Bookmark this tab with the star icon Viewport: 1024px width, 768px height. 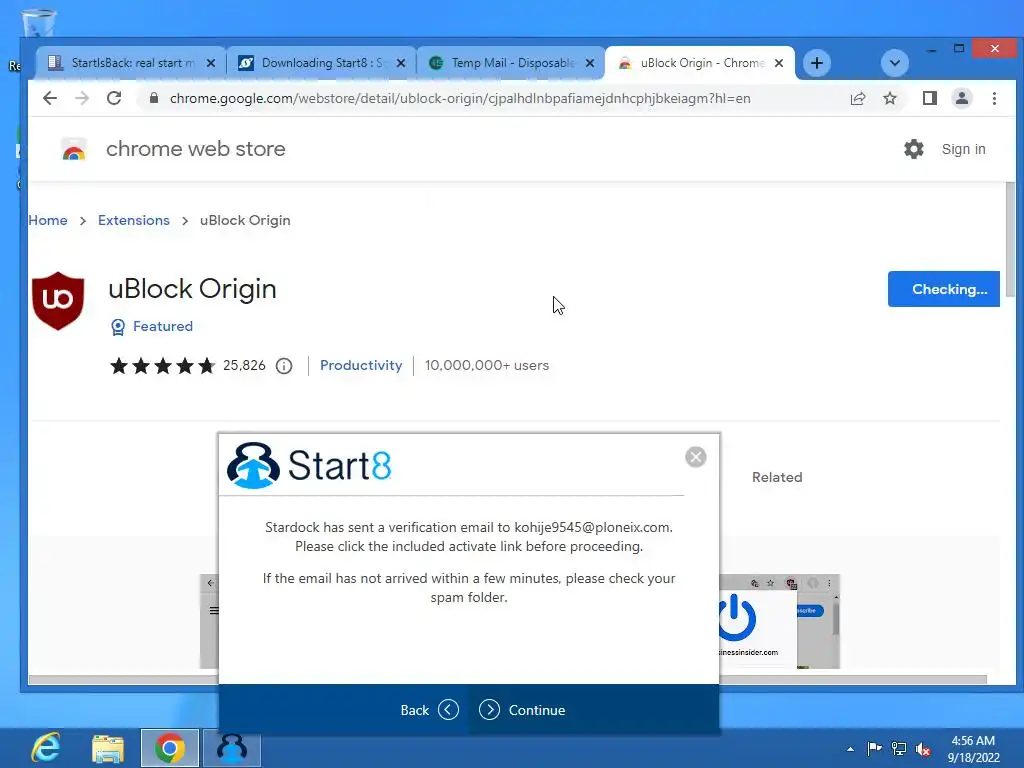tap(889, 99)
